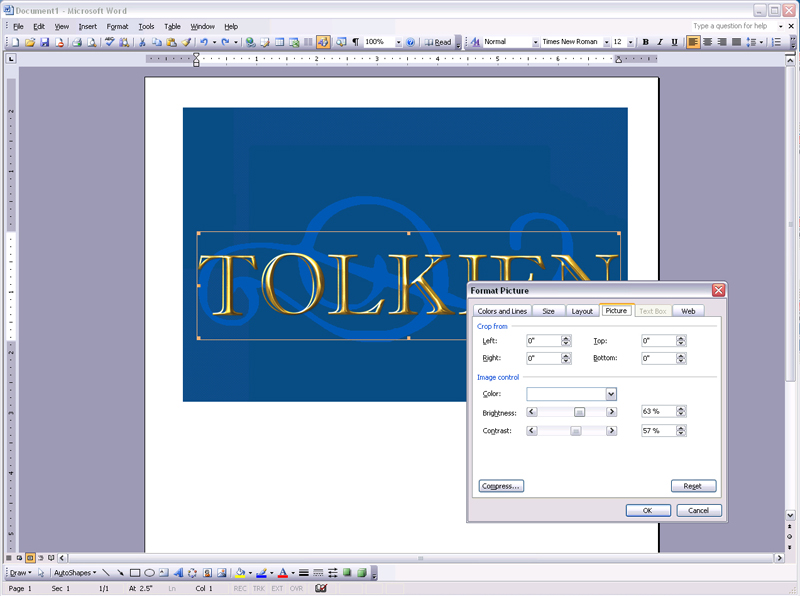Click the Reset button
The image size is (800, 596).
[693, 486]
